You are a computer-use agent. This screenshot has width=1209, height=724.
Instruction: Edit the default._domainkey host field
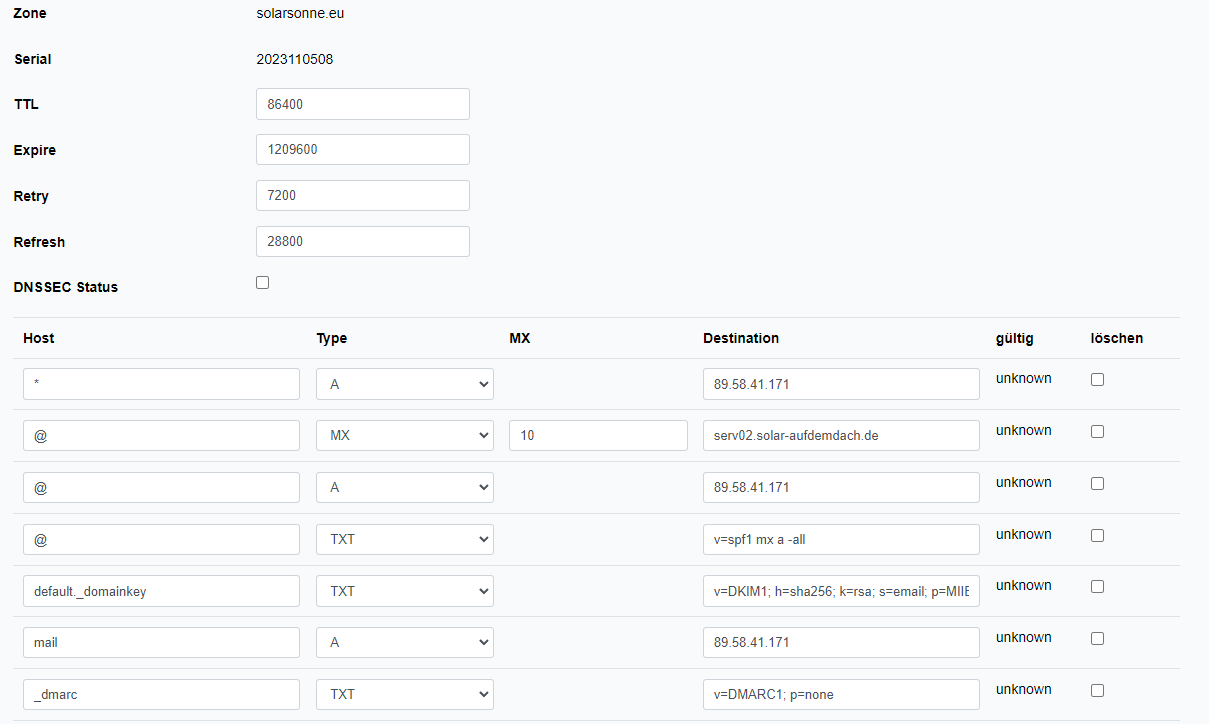tap(161, 591)
